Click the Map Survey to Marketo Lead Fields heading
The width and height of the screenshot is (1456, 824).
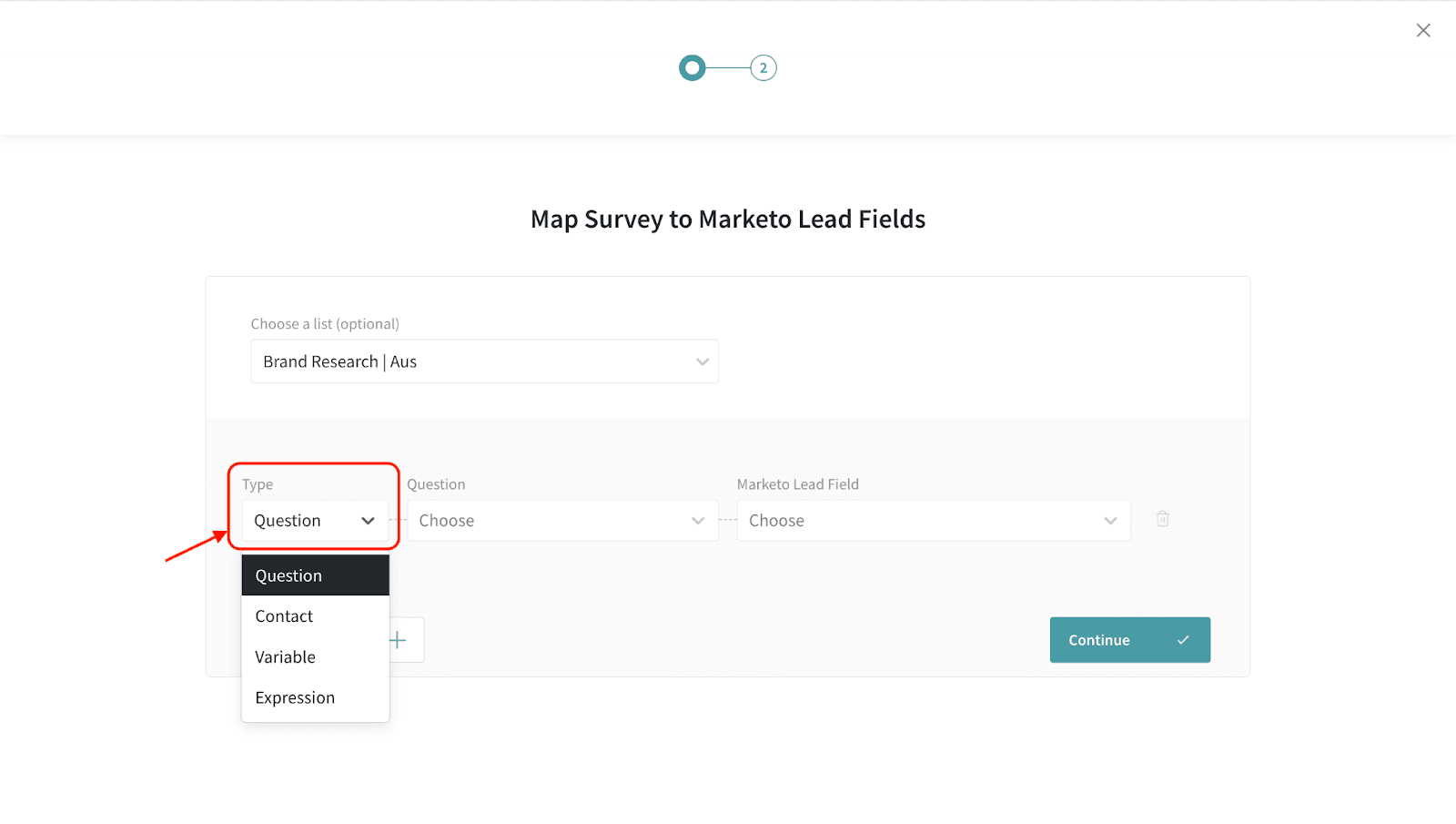(728, 219)
